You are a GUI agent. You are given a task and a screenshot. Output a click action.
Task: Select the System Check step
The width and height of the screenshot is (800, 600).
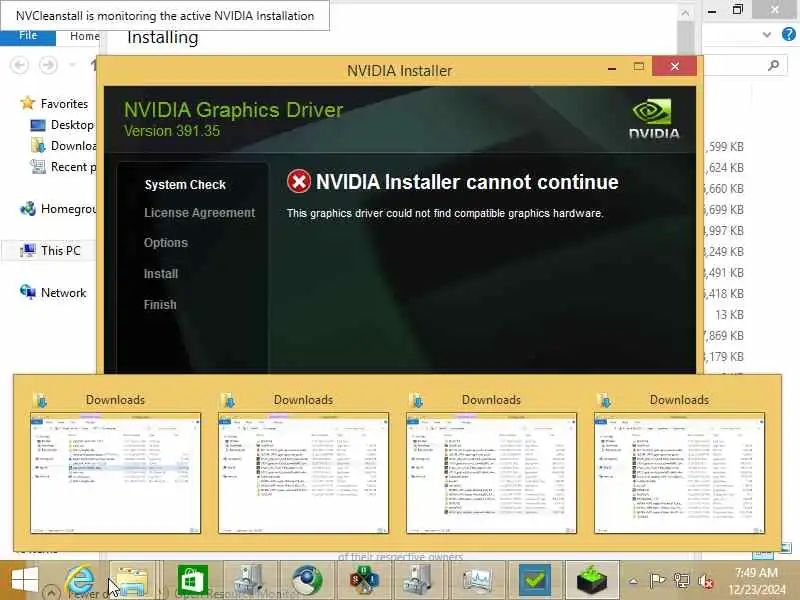click(185, 185)
